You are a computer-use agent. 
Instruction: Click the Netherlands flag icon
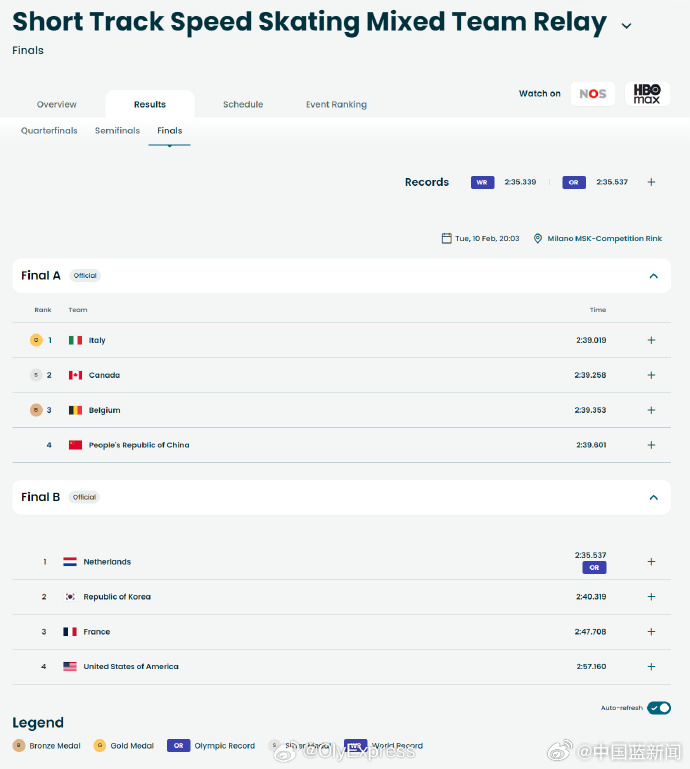click(70, 562)
